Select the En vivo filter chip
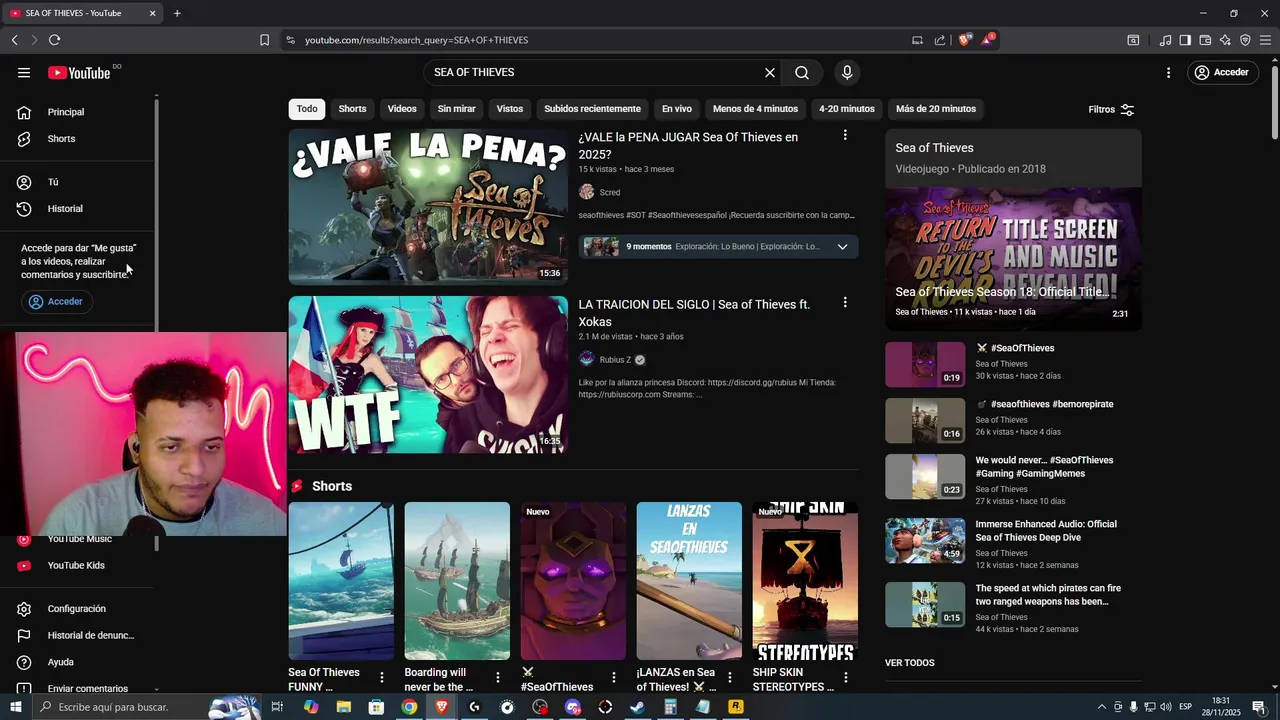Viewport: 1280px width, 720px height. point(677,109)
